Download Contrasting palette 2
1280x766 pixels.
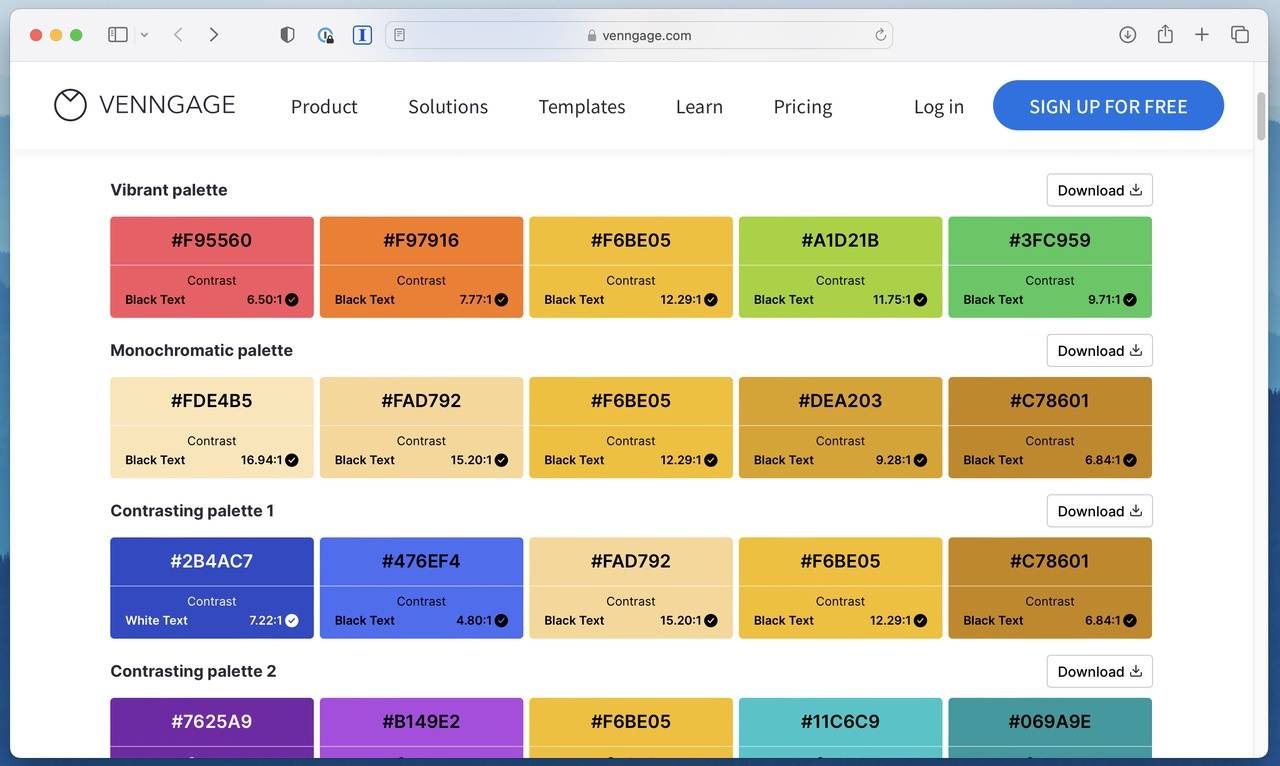click(x=1099, y=672)
